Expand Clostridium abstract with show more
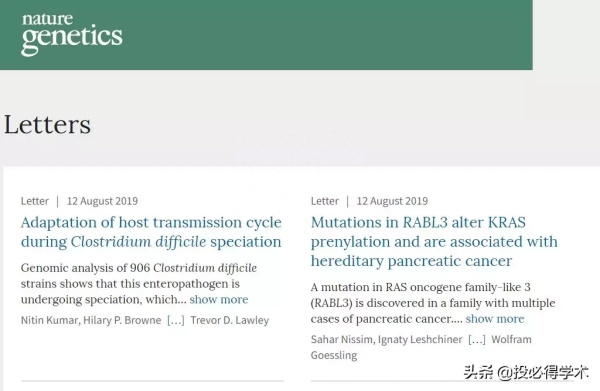This screenshot has width=600, height=391. coord(219,299)
